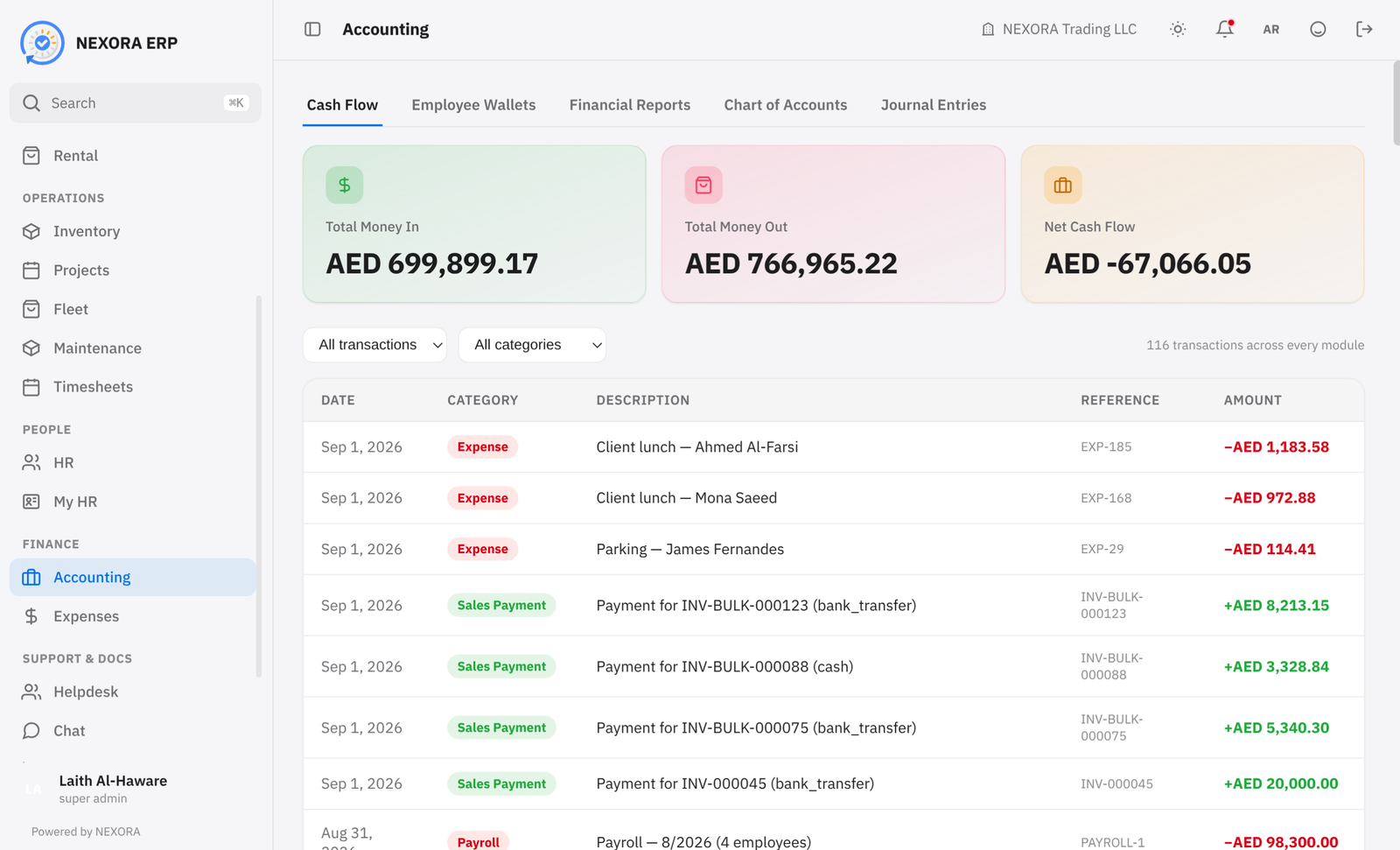The width and height of the screenshot is (1400, 850).
Task: Open Expenses in the sidebar
Action: pos(133,616)
